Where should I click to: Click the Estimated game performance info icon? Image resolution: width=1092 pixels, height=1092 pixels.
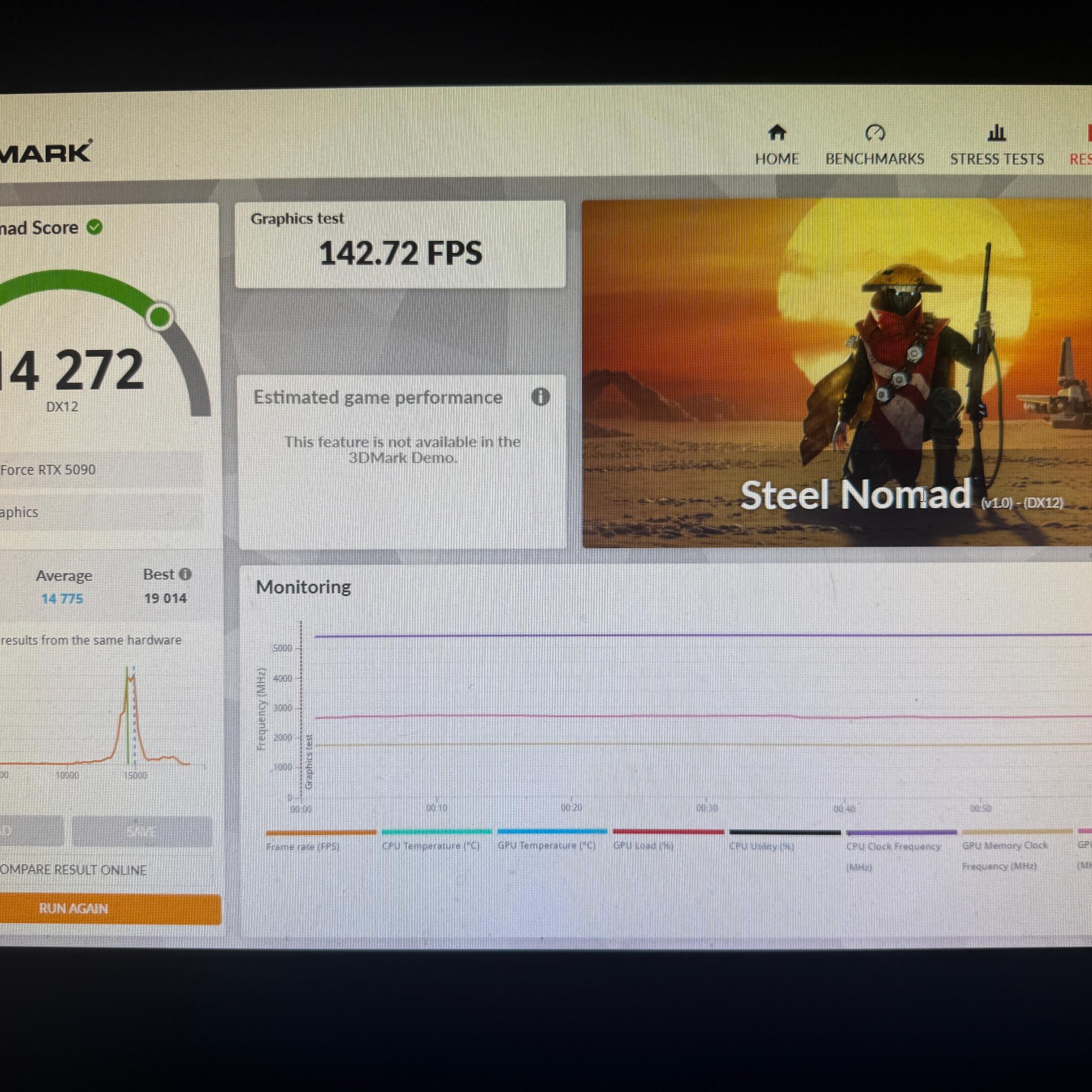click(x=540, y=397)
